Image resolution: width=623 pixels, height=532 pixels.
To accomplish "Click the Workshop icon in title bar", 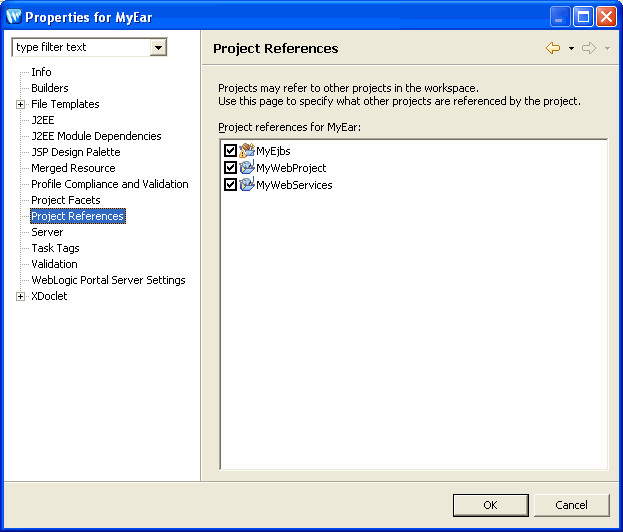I will [14, 17].
